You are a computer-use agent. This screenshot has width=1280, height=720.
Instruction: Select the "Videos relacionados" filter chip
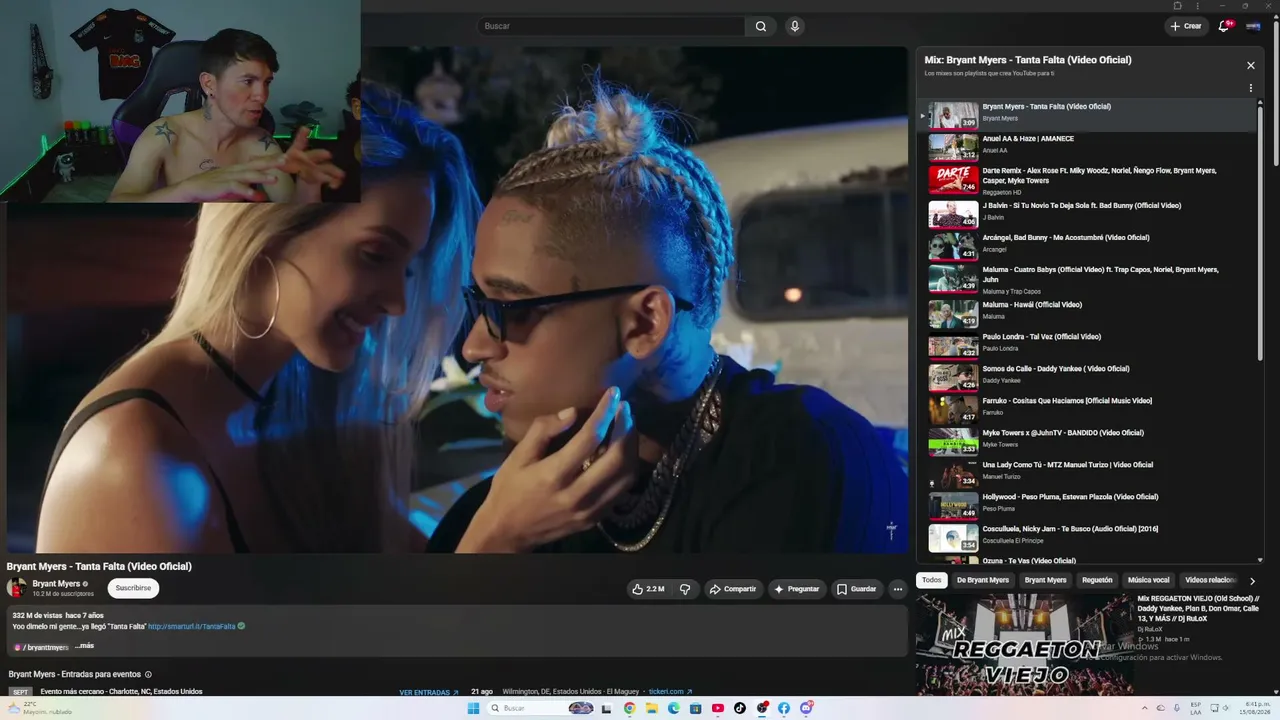1210,580
